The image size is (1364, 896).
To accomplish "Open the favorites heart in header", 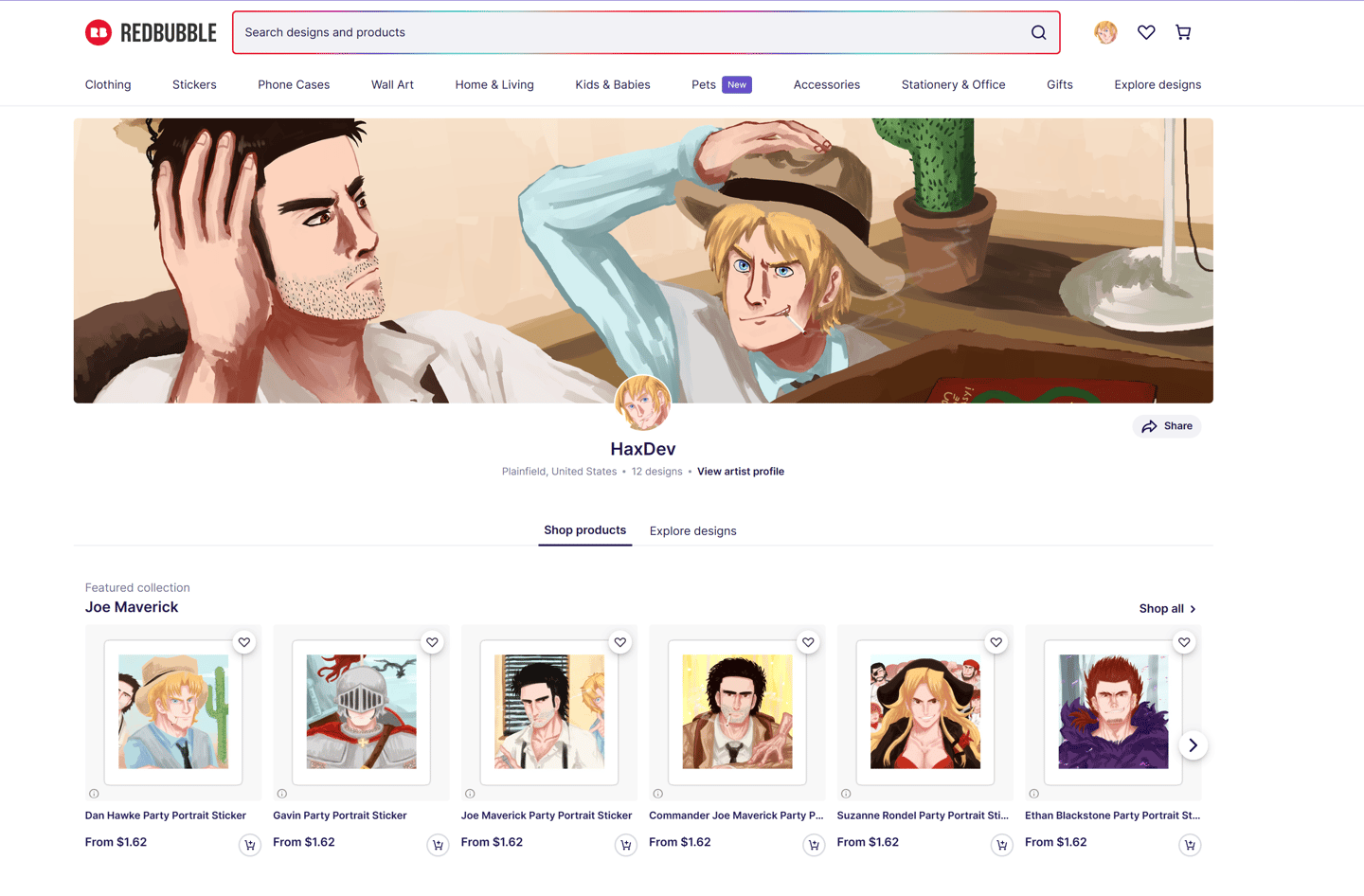I will pyautogui.click(x=1146, y=32).
